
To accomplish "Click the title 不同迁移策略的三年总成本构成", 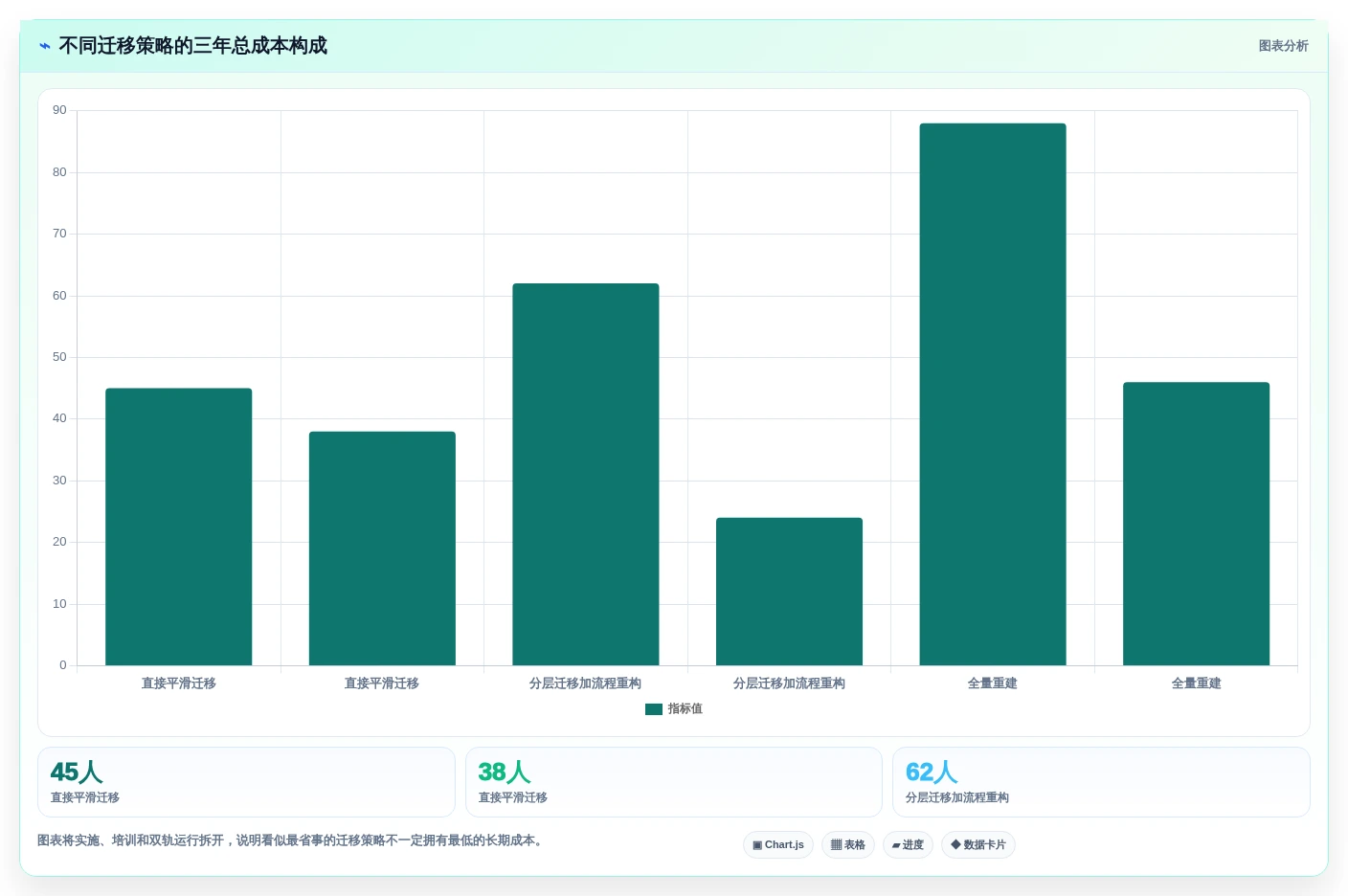I will pos(193,46).
